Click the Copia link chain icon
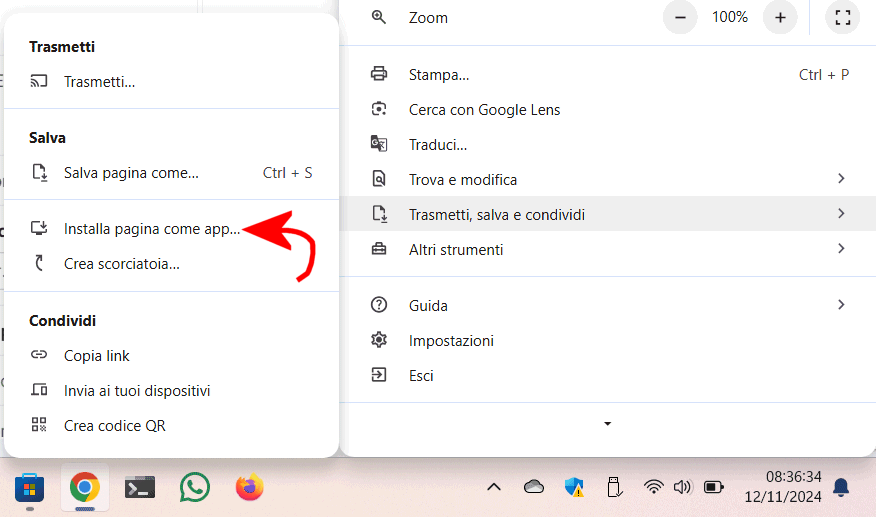 coord(39,354)
